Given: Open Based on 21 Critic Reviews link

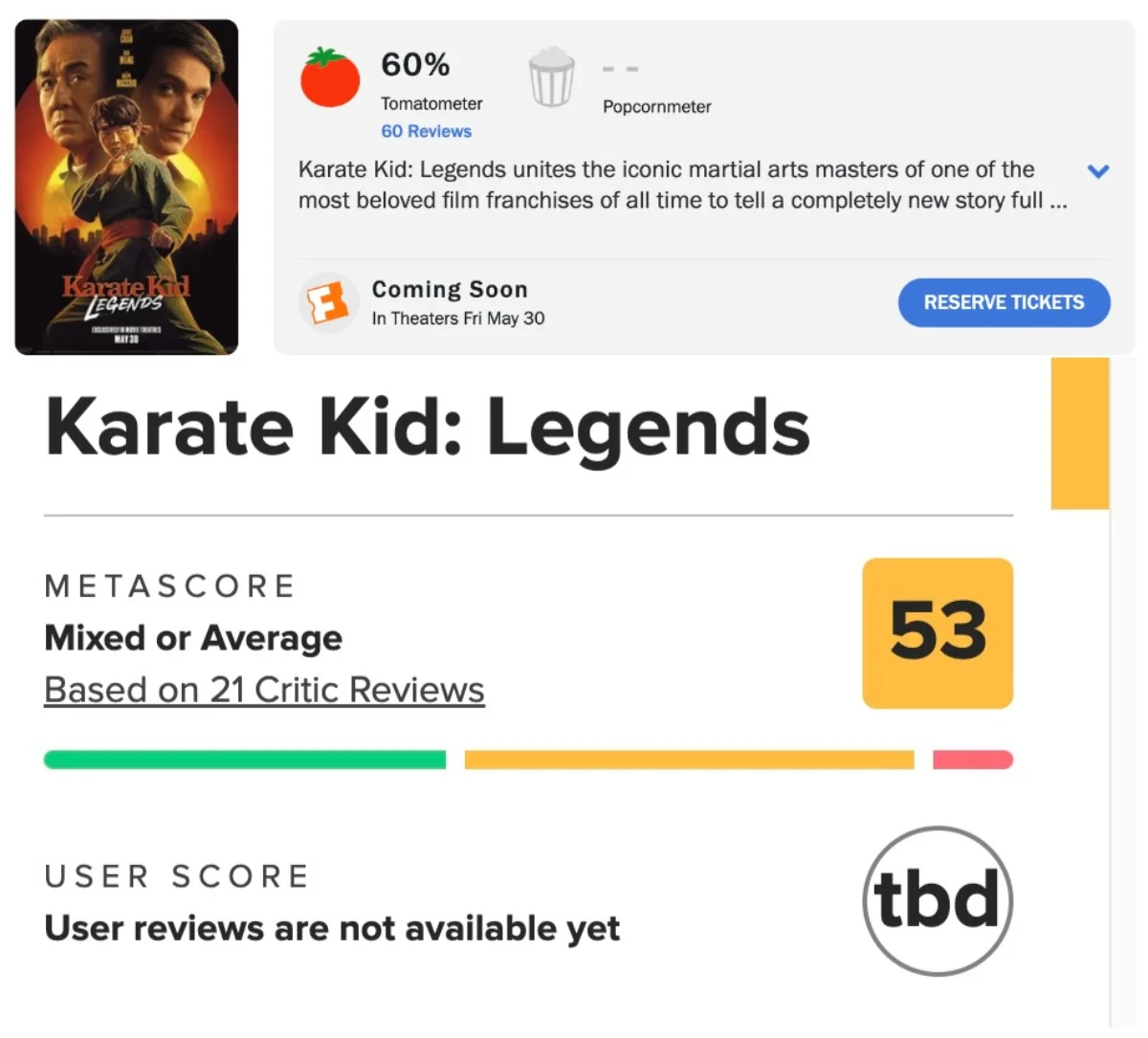Looking at the screenshot, I should click(264, 690).
